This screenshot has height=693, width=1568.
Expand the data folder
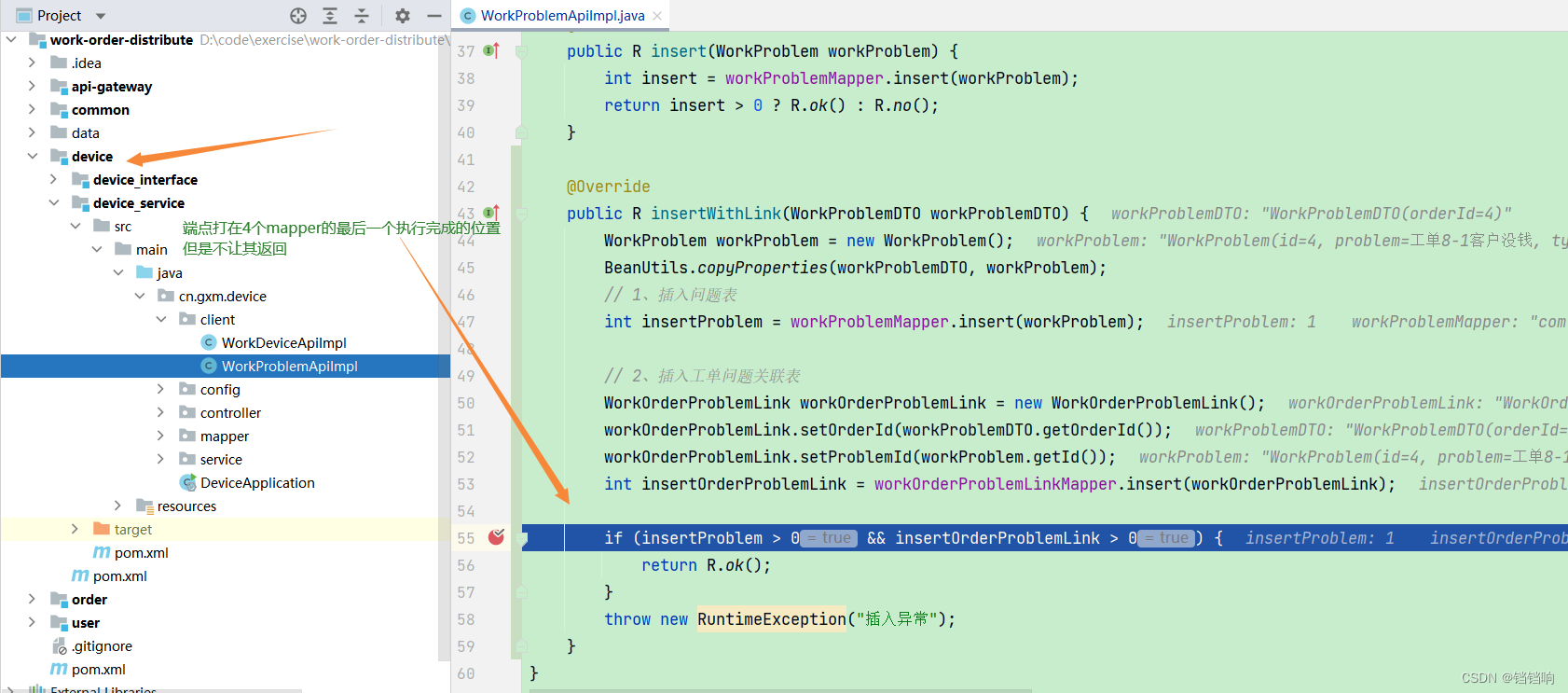pos(33,132)
